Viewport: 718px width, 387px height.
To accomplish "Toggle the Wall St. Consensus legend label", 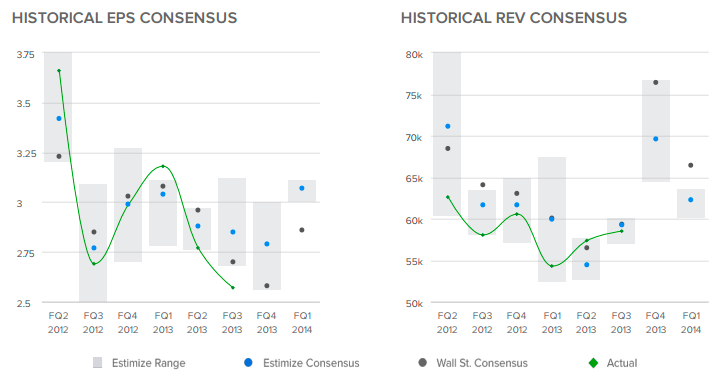I will click(482, 363).
